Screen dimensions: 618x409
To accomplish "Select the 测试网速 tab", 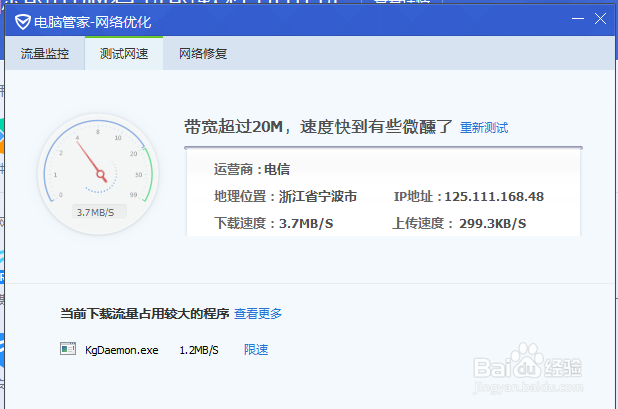I will click(x=124, y=54).
